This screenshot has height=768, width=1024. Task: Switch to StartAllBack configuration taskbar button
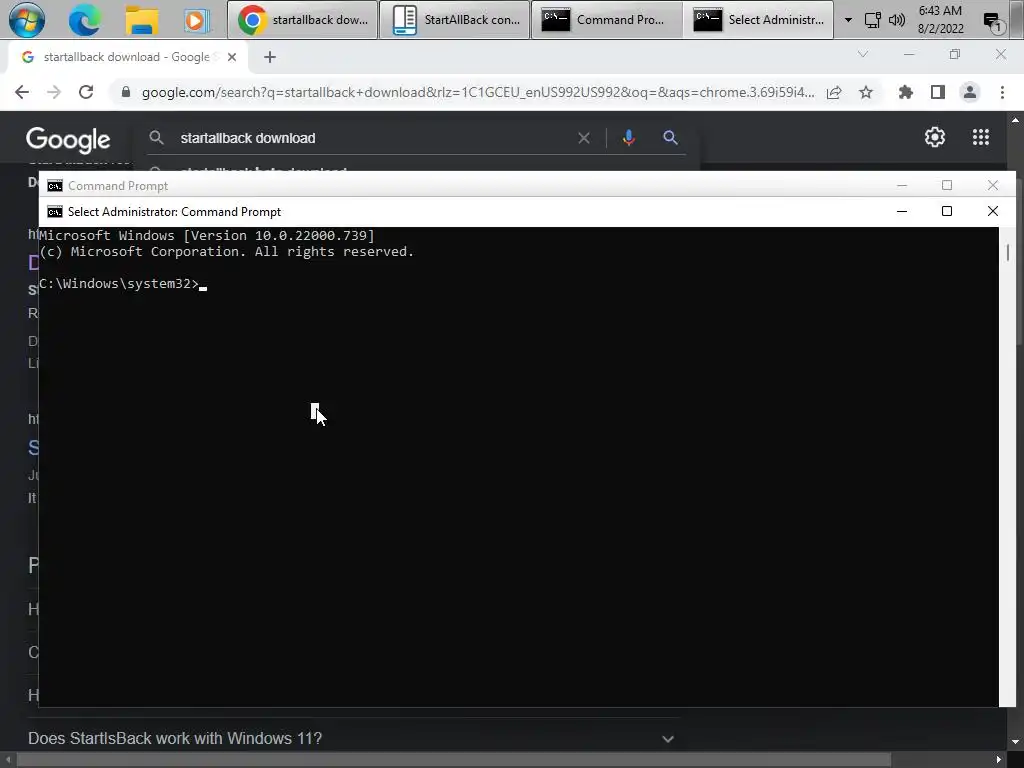(455, 20)
